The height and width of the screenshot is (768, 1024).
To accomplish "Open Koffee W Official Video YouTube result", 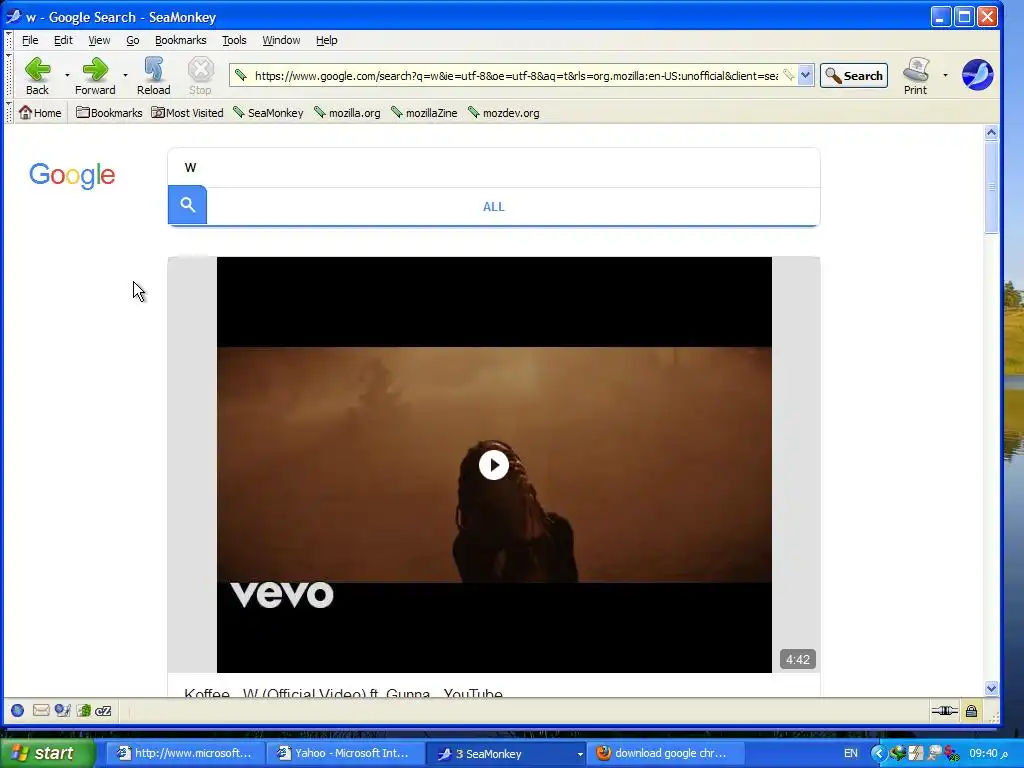I will [x=344, y=693].
